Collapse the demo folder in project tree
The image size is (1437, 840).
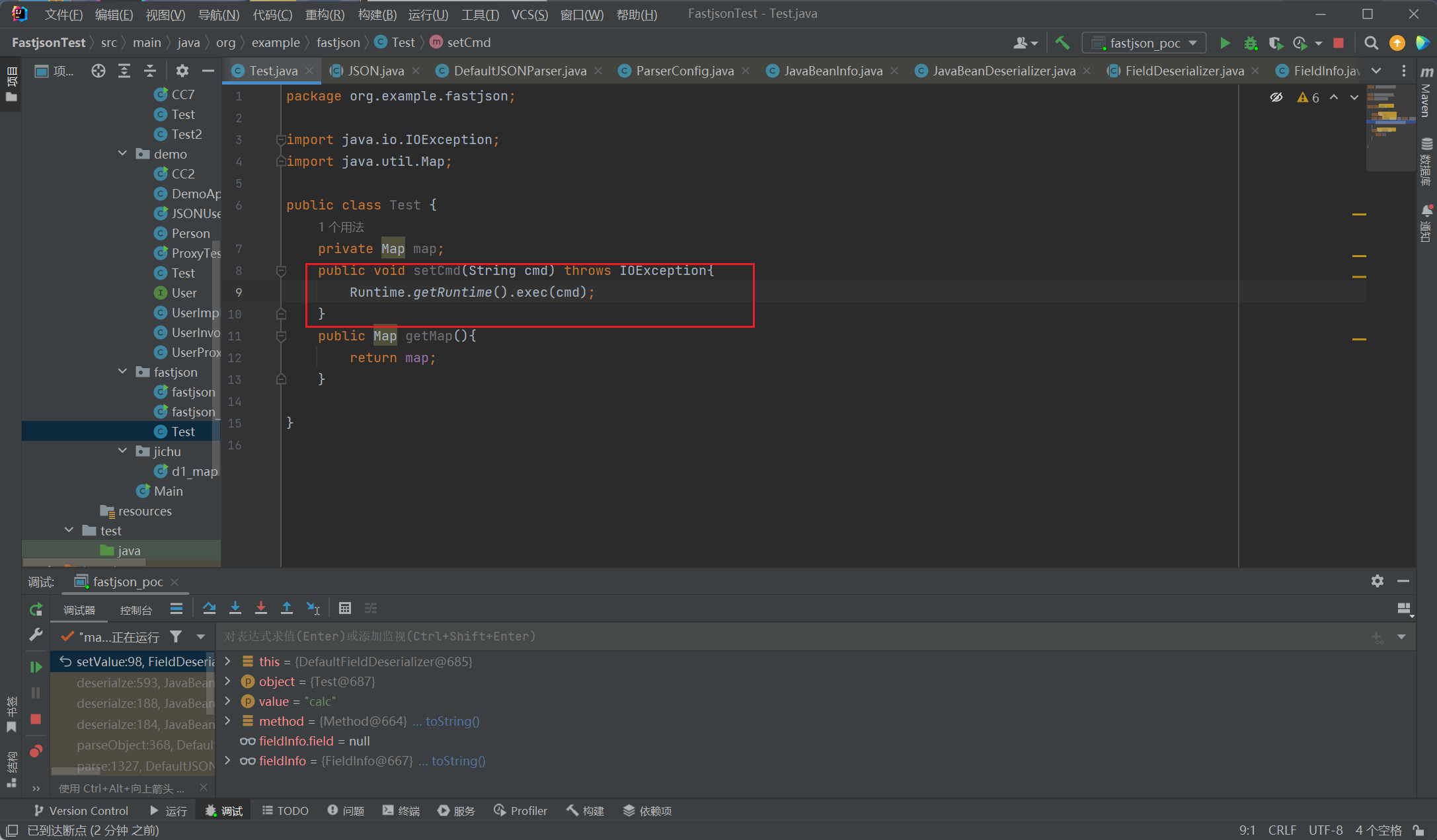coord(123,153)
